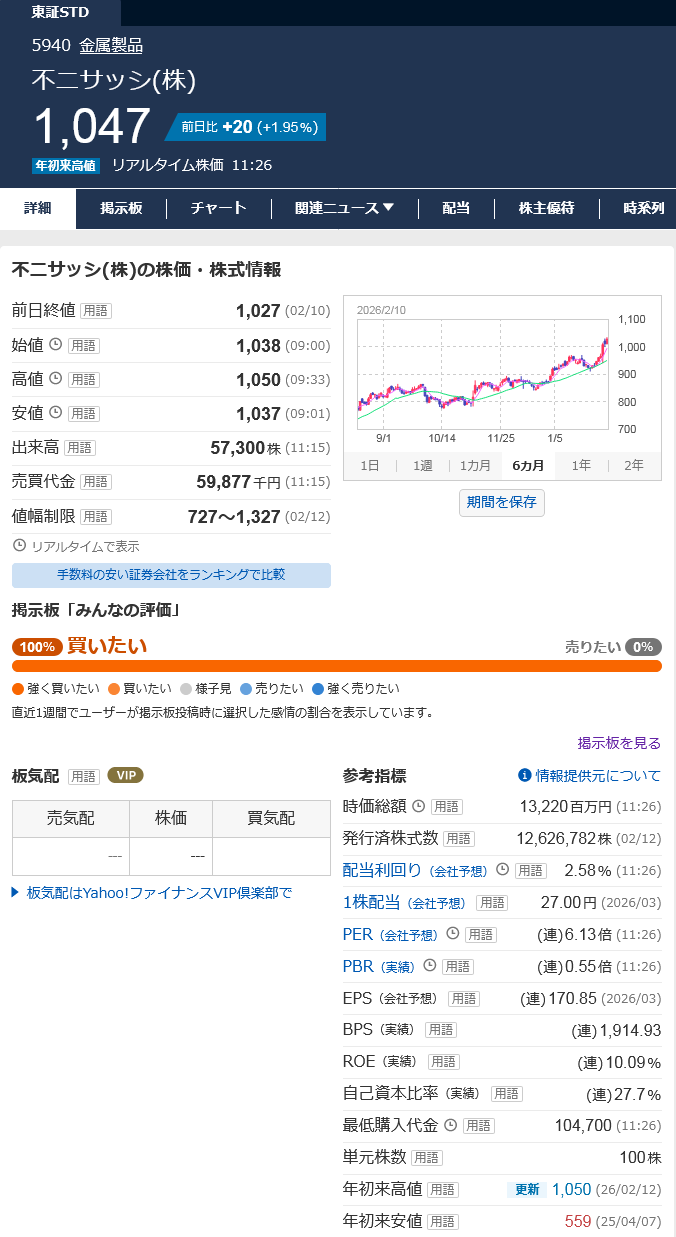Image resolution: width=676 pixels, height=1237 pixels.
Task: Expand 板気配はYahoo!ファイナンスVIP倶楽部で link arrow
Action: pos(16,892)
